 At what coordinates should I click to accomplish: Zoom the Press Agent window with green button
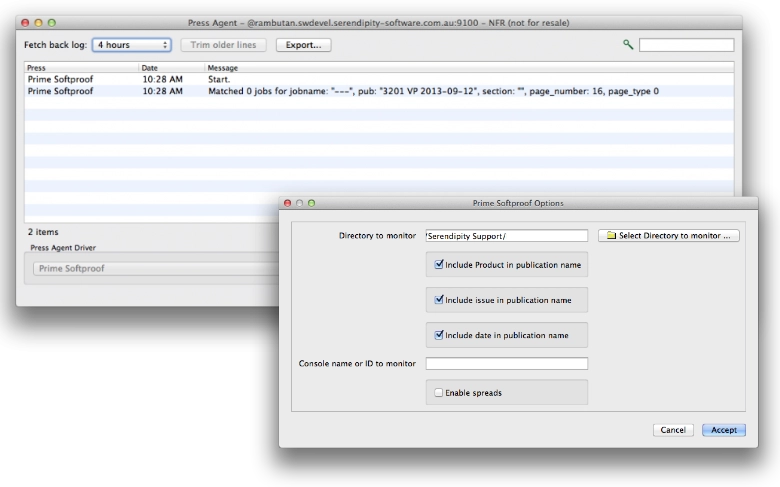(51, 22)
